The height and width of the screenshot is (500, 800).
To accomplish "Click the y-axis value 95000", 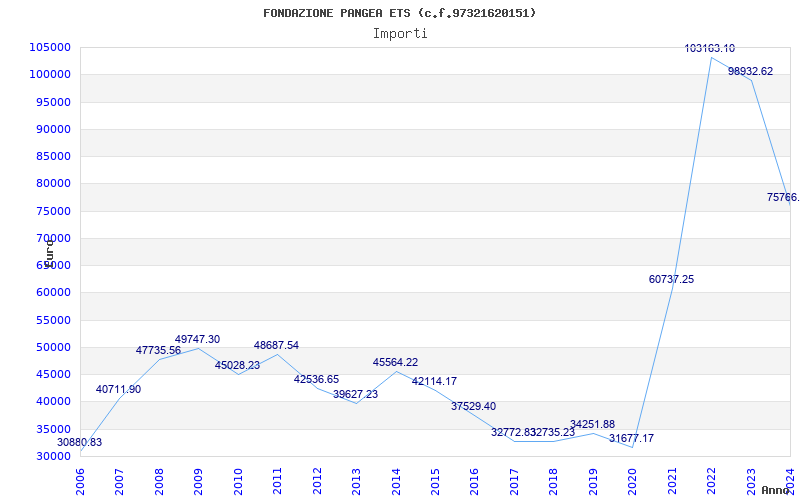I will pos(53,102).
